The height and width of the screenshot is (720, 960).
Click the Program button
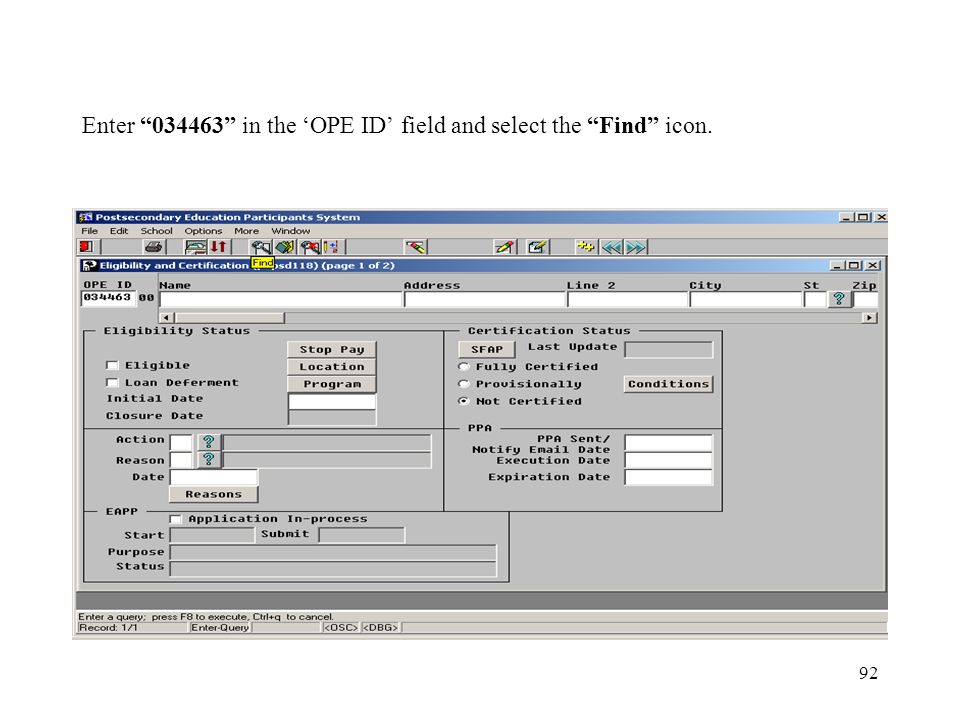(332, 384)
